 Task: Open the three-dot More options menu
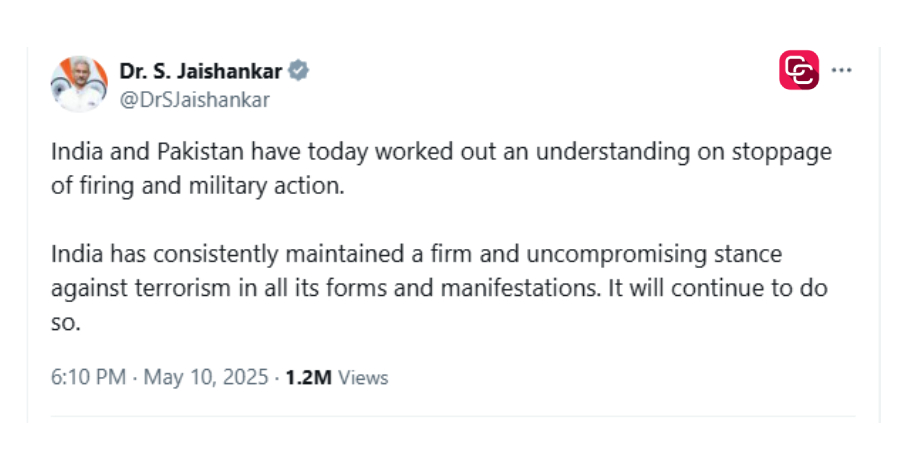841,70
